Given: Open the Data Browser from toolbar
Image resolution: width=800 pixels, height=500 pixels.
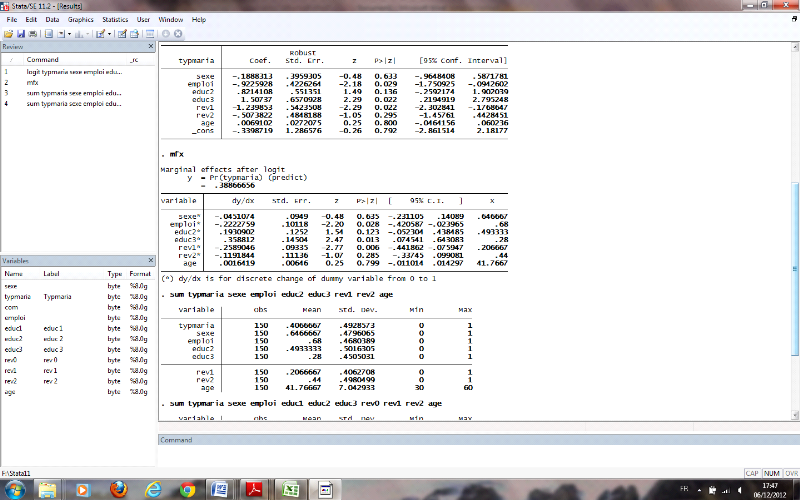Looking at the screenshot, I should 132,33.
